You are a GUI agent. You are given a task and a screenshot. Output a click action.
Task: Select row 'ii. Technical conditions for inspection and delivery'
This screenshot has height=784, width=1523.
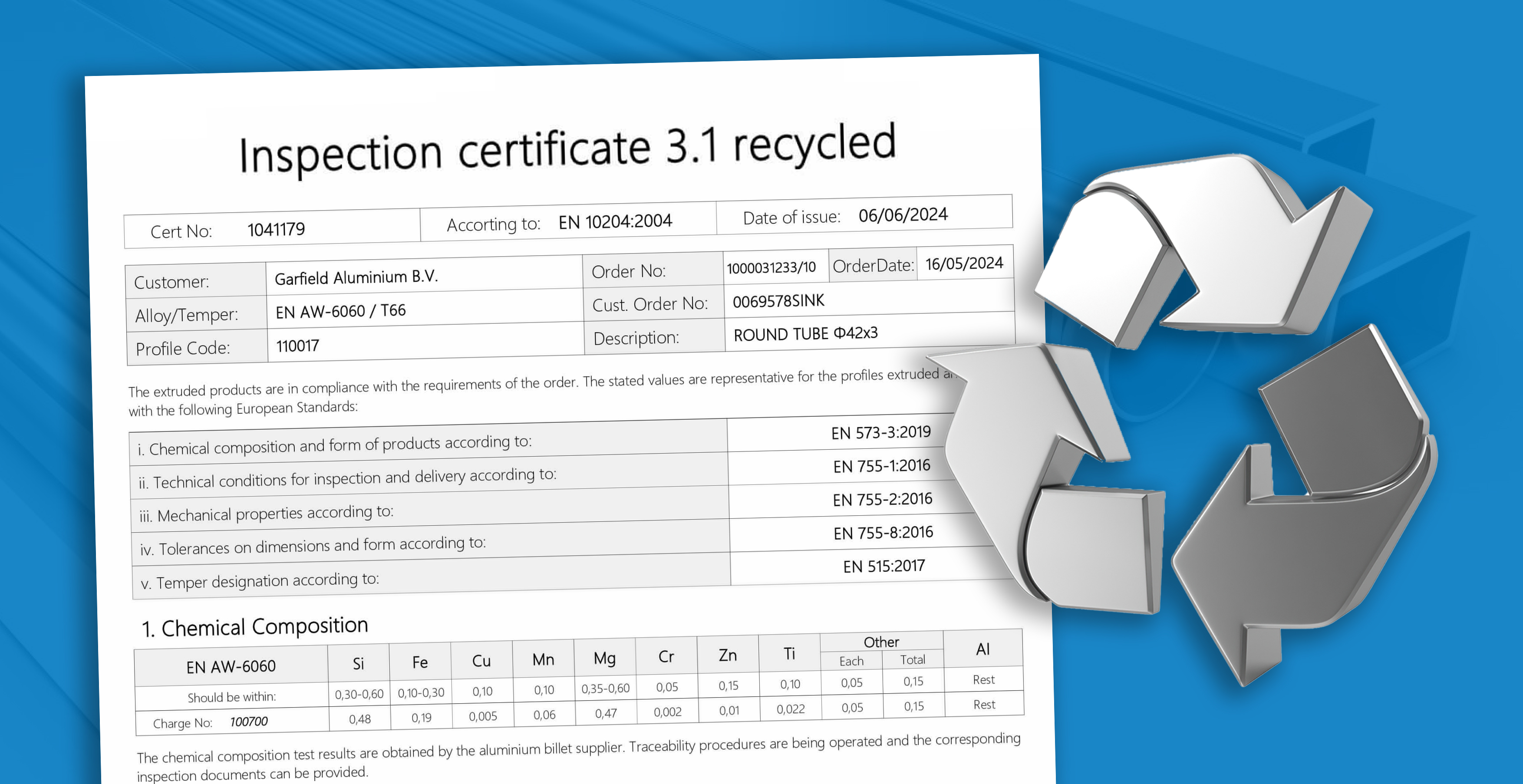click(429, 475)
